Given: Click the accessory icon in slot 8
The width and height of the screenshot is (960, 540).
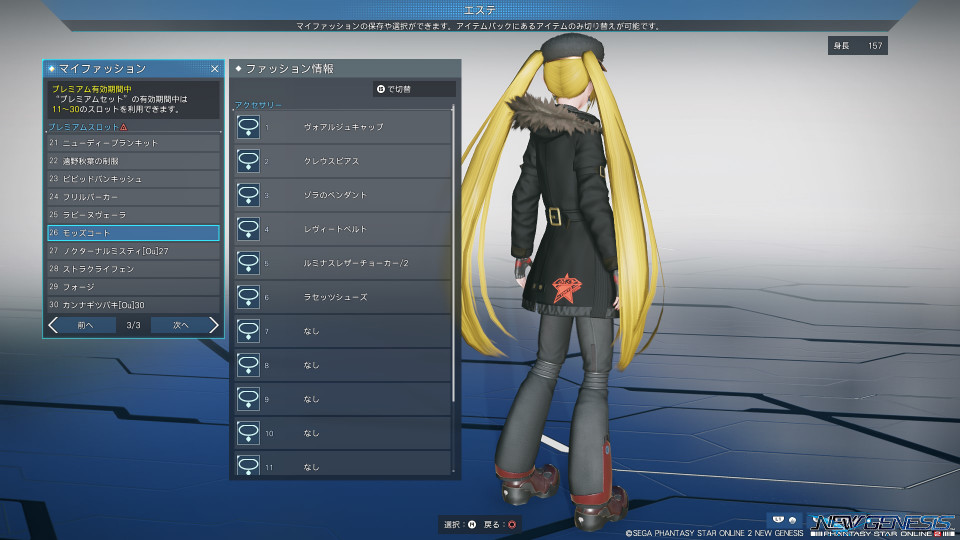Looking at the screenshot, I should click(x=248, y=365).
